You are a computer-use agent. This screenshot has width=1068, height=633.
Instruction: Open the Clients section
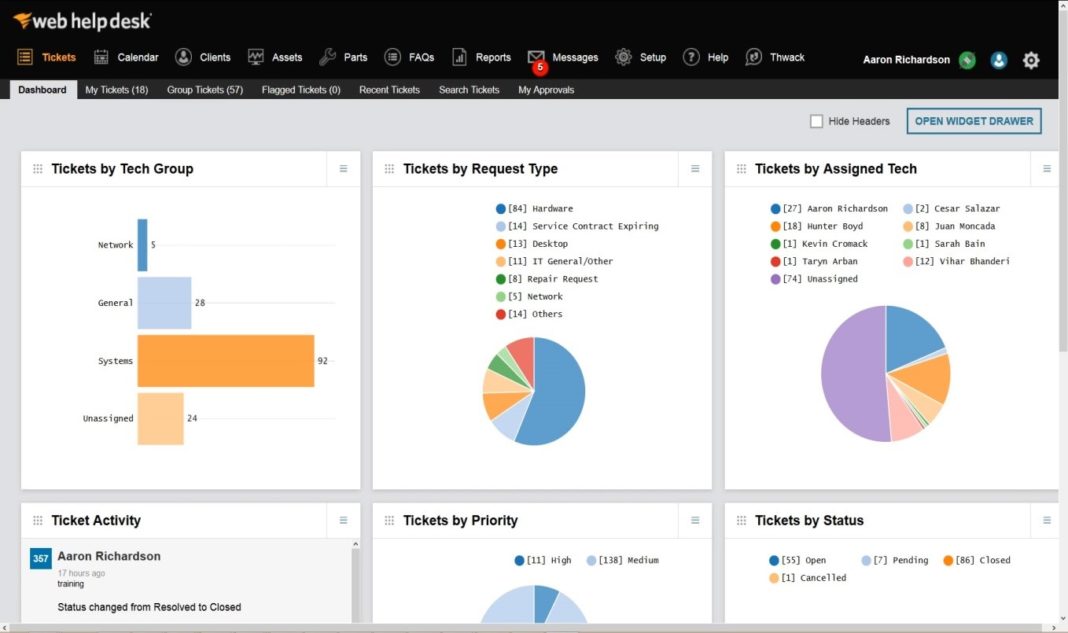(214, 57)
